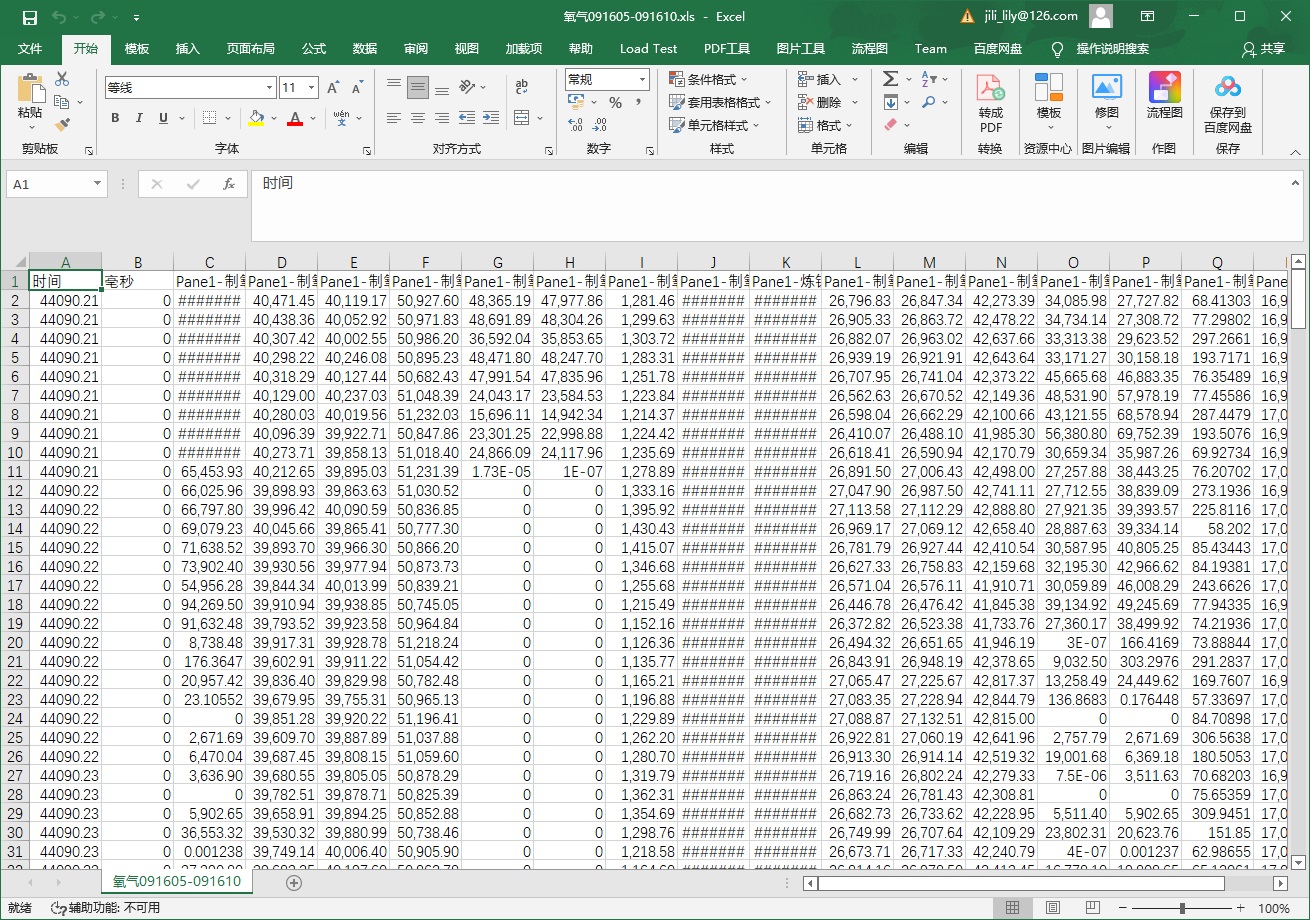Screen dimensions: 1310x920
Task: Add a new sheet with plus icon
Action: (294, 883)
